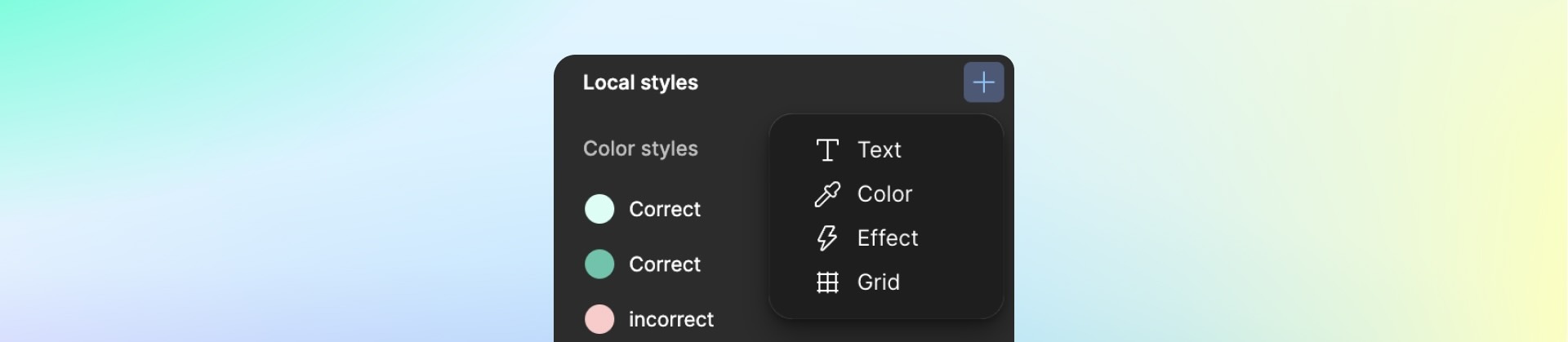The image size is (1568, 342).
Task: Click the light mint Correct color swatch
Action: click(x=599, y=209)
